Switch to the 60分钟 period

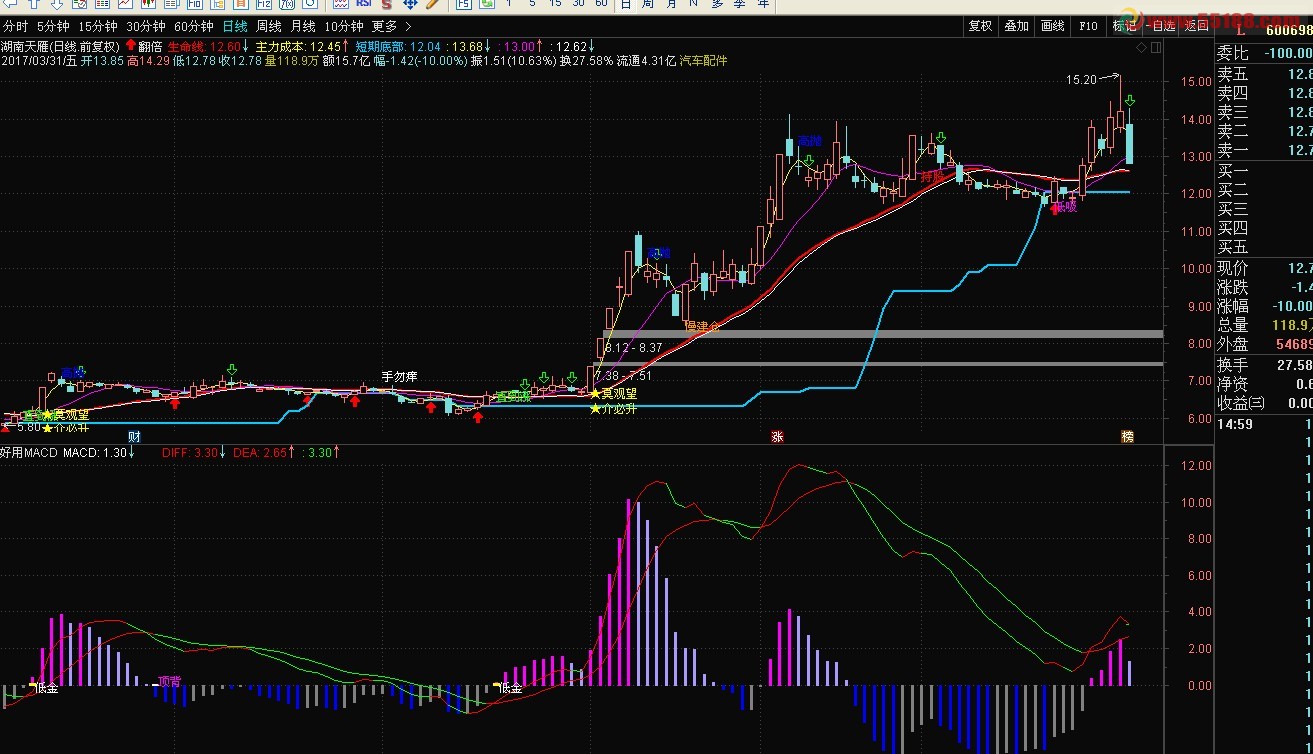[x=193, y=26]
